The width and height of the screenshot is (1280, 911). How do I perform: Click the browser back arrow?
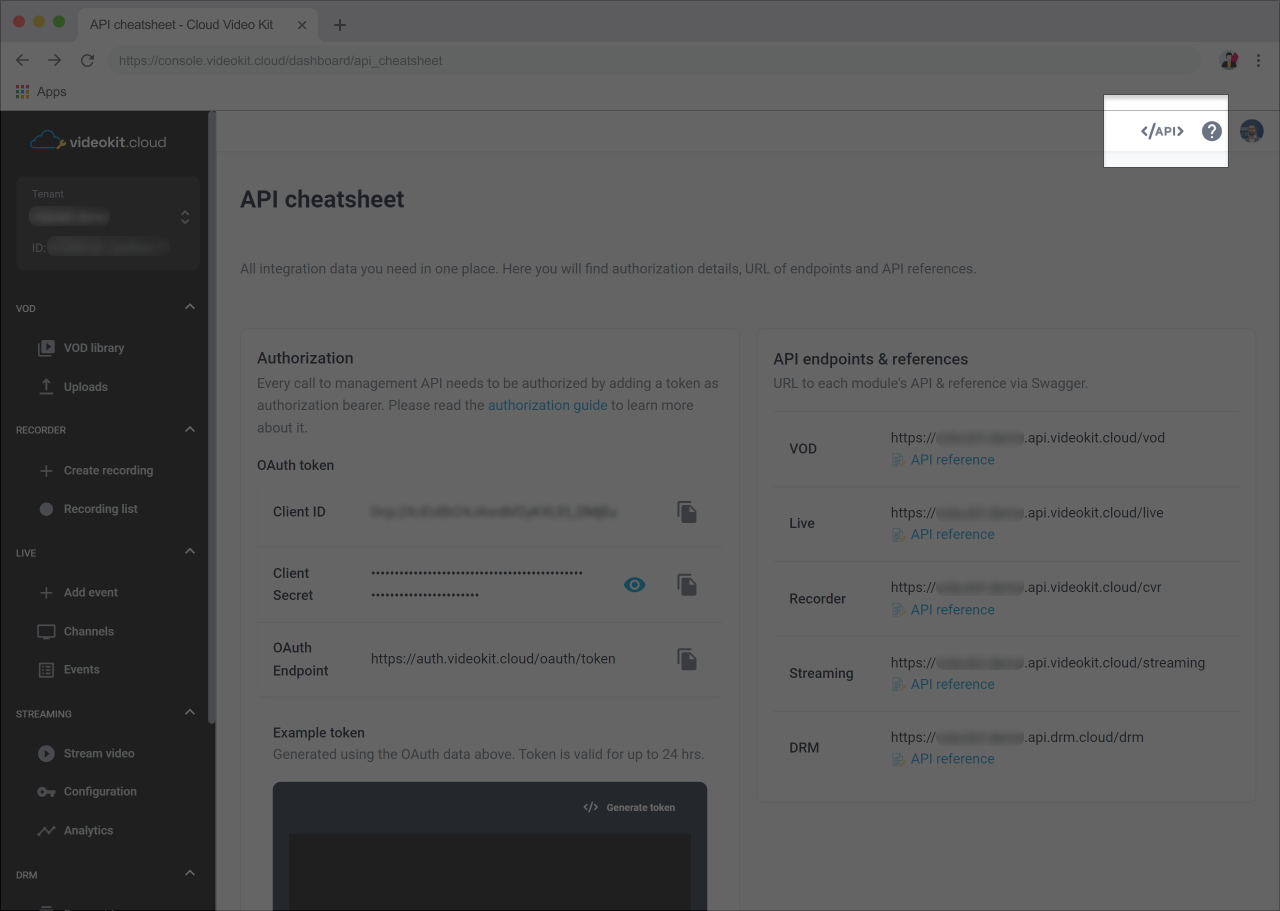(x=22, y=60)
